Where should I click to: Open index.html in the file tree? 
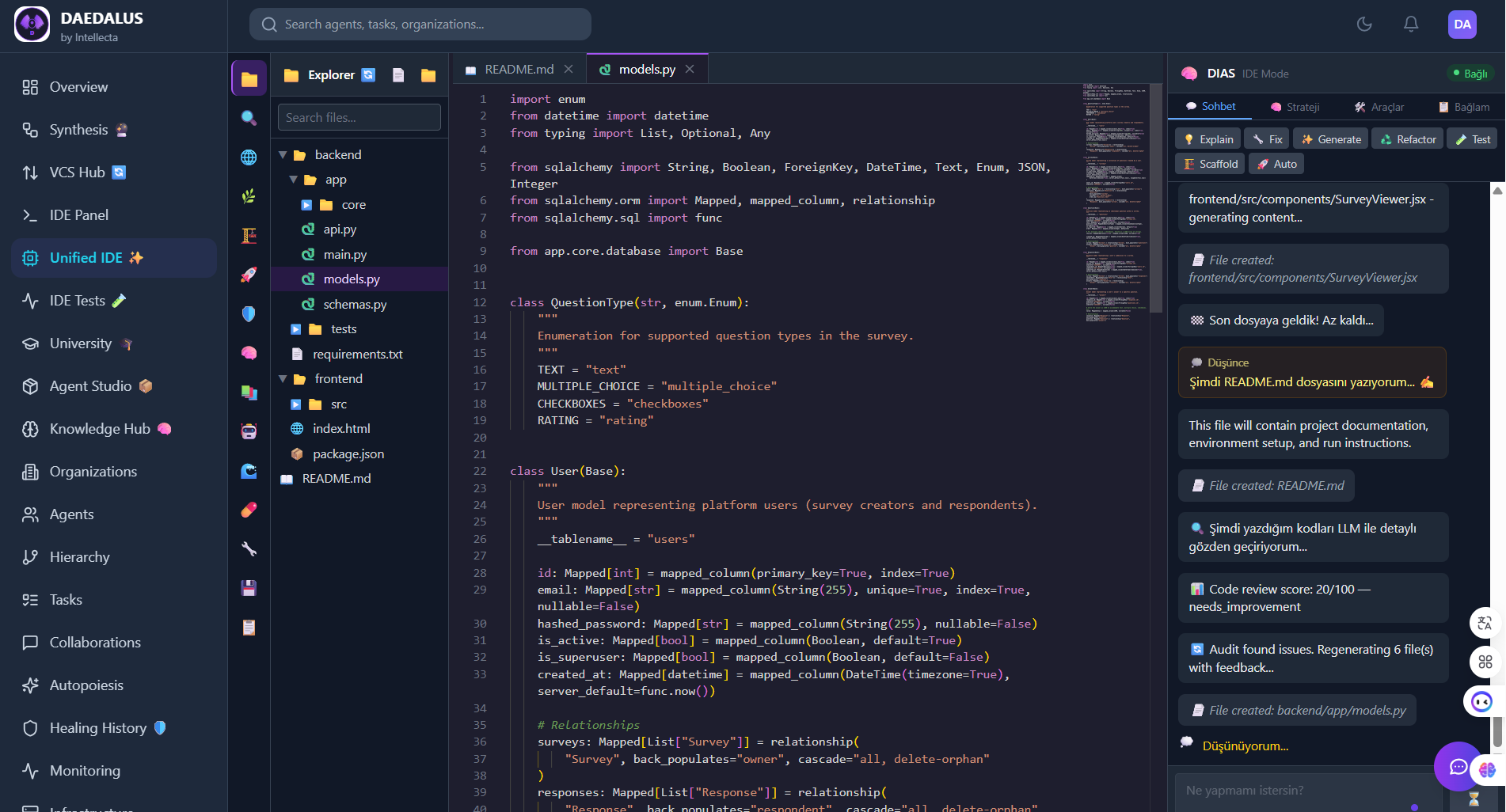tap(359, 429)
